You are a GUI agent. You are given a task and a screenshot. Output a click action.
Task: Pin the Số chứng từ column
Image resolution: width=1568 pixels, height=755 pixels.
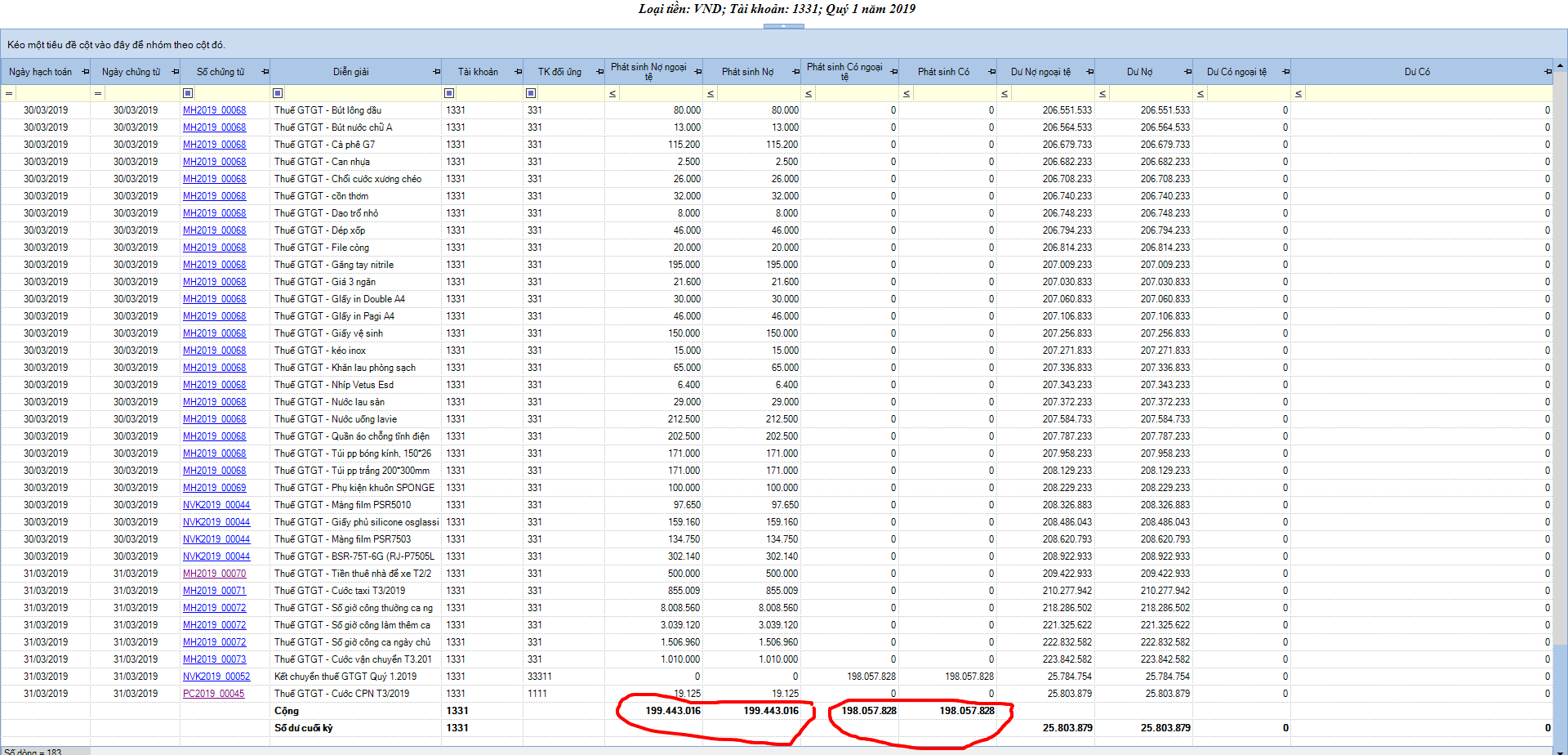click(x=265, y=72)
